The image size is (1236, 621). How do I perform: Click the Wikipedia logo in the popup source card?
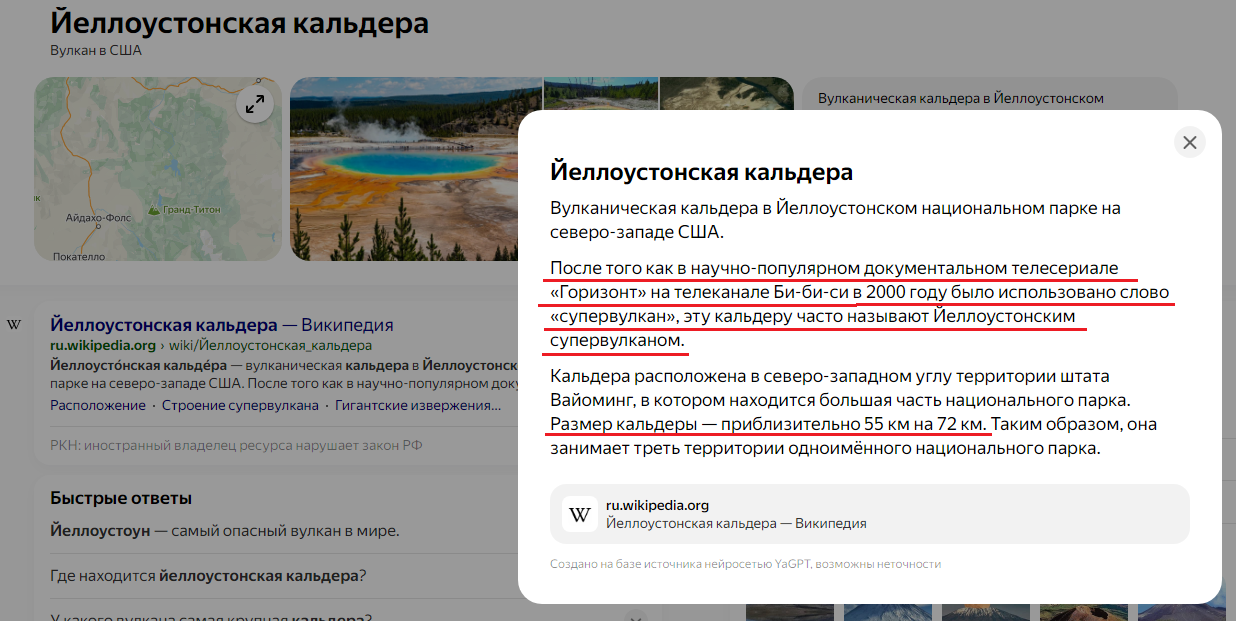click(x=580, y=514)
